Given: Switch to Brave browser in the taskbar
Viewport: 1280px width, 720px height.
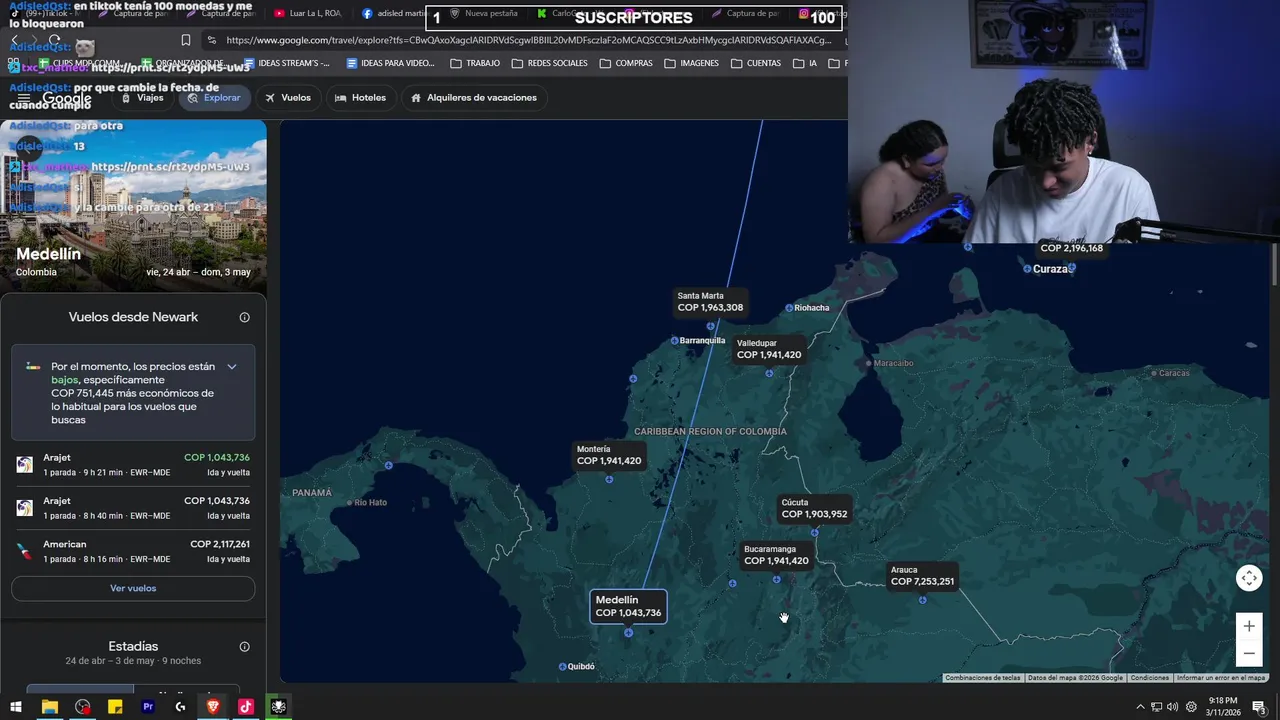Looking at the screenshot, I should (x=213, y=707).
